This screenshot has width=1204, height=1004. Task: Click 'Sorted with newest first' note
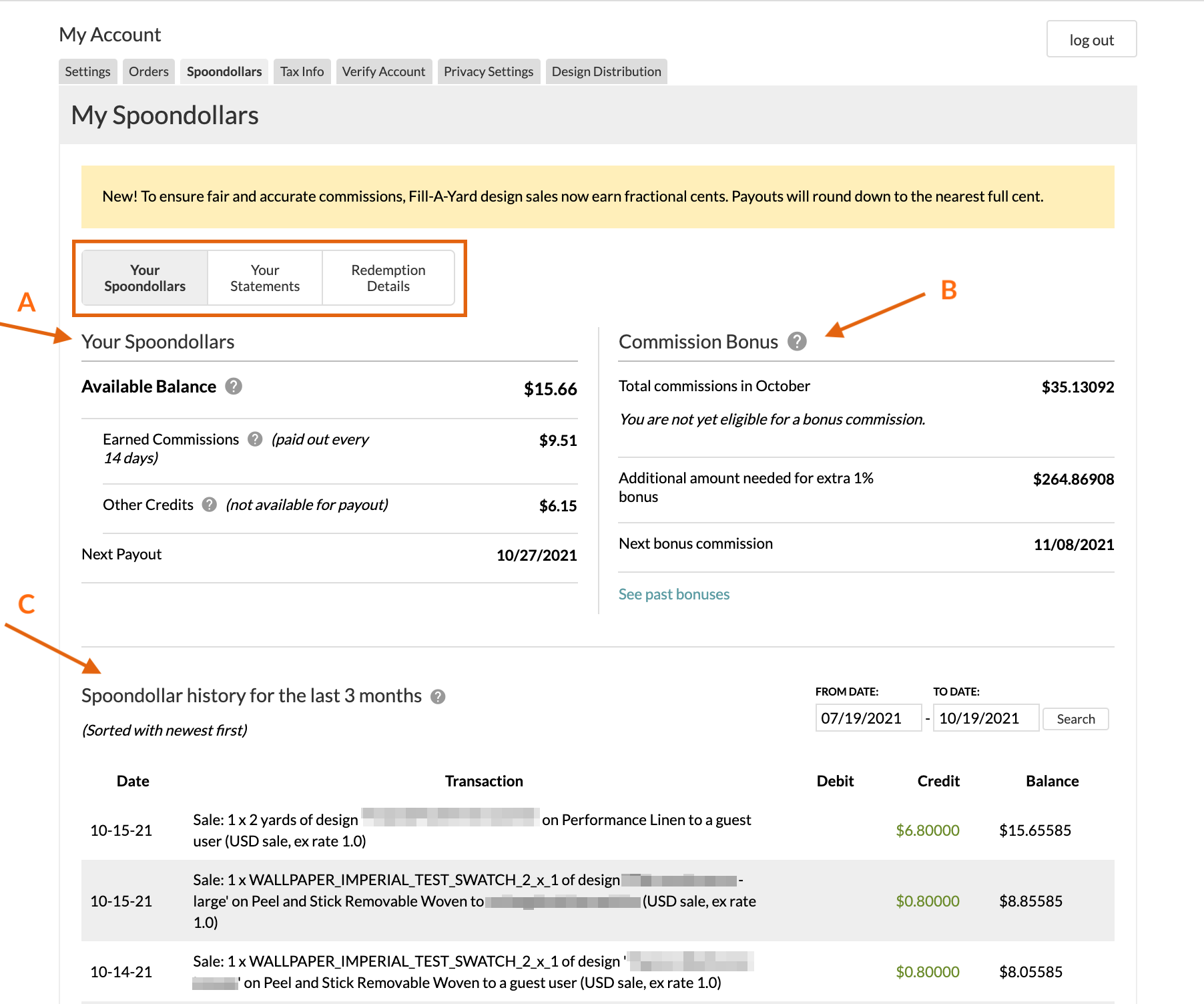pos(164,730)
